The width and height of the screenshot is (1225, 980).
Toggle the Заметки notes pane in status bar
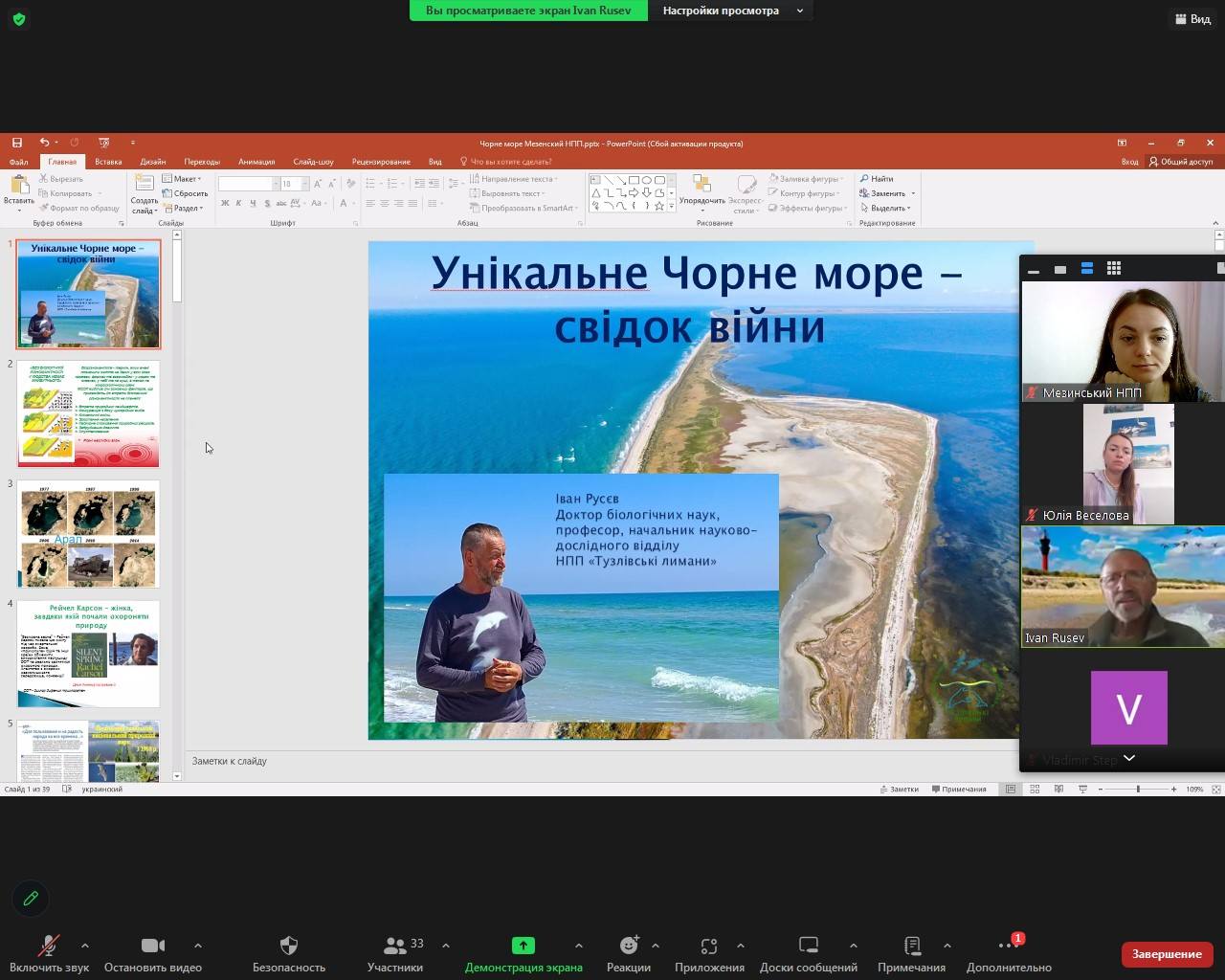click(x=899, y=789)
